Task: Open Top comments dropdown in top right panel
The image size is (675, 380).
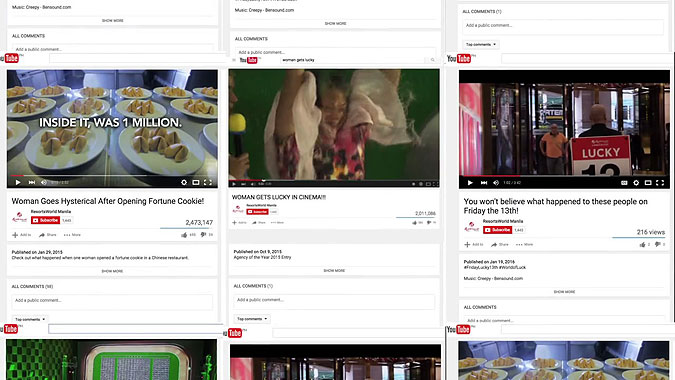Action: [x=481, y=44]
